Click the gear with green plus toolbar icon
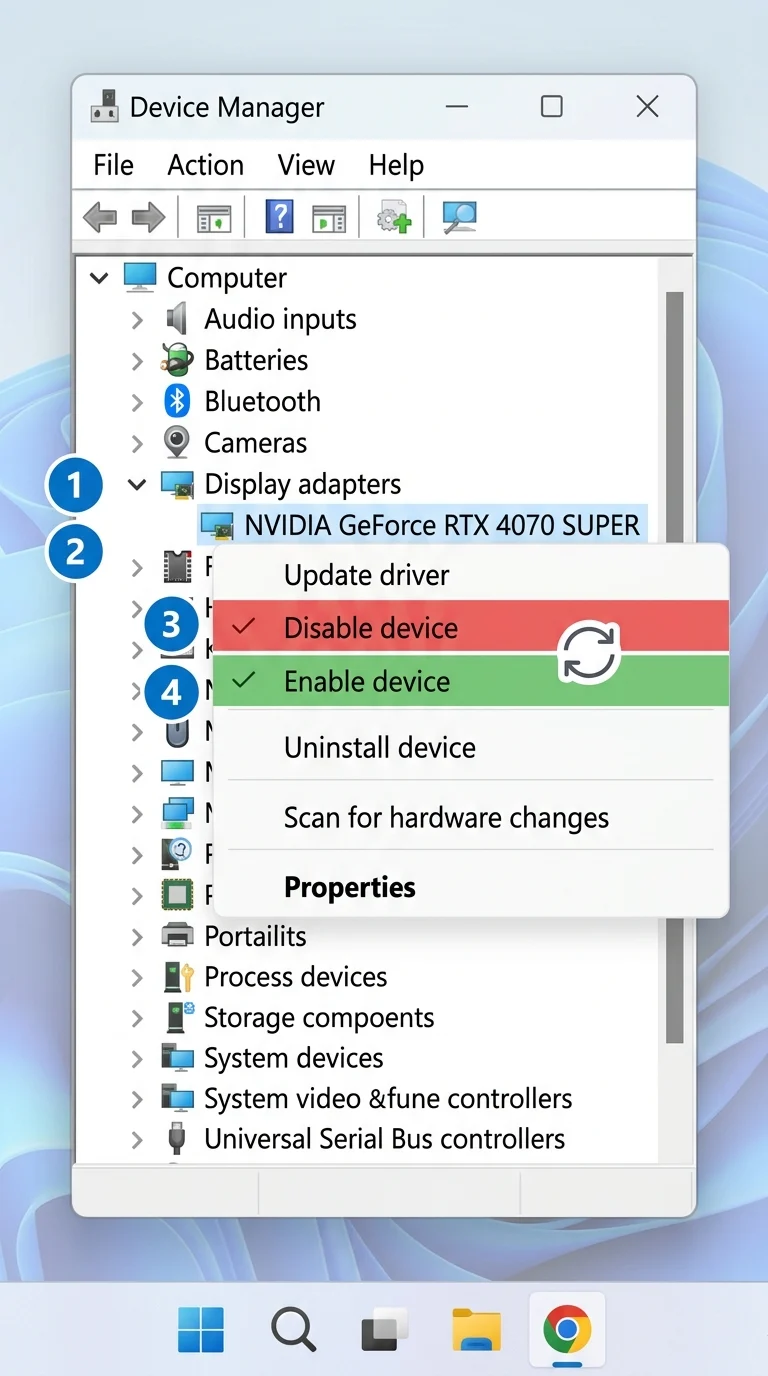This screenshot has width=768, height=1376. pyautogui.click(x=393, y=216)
